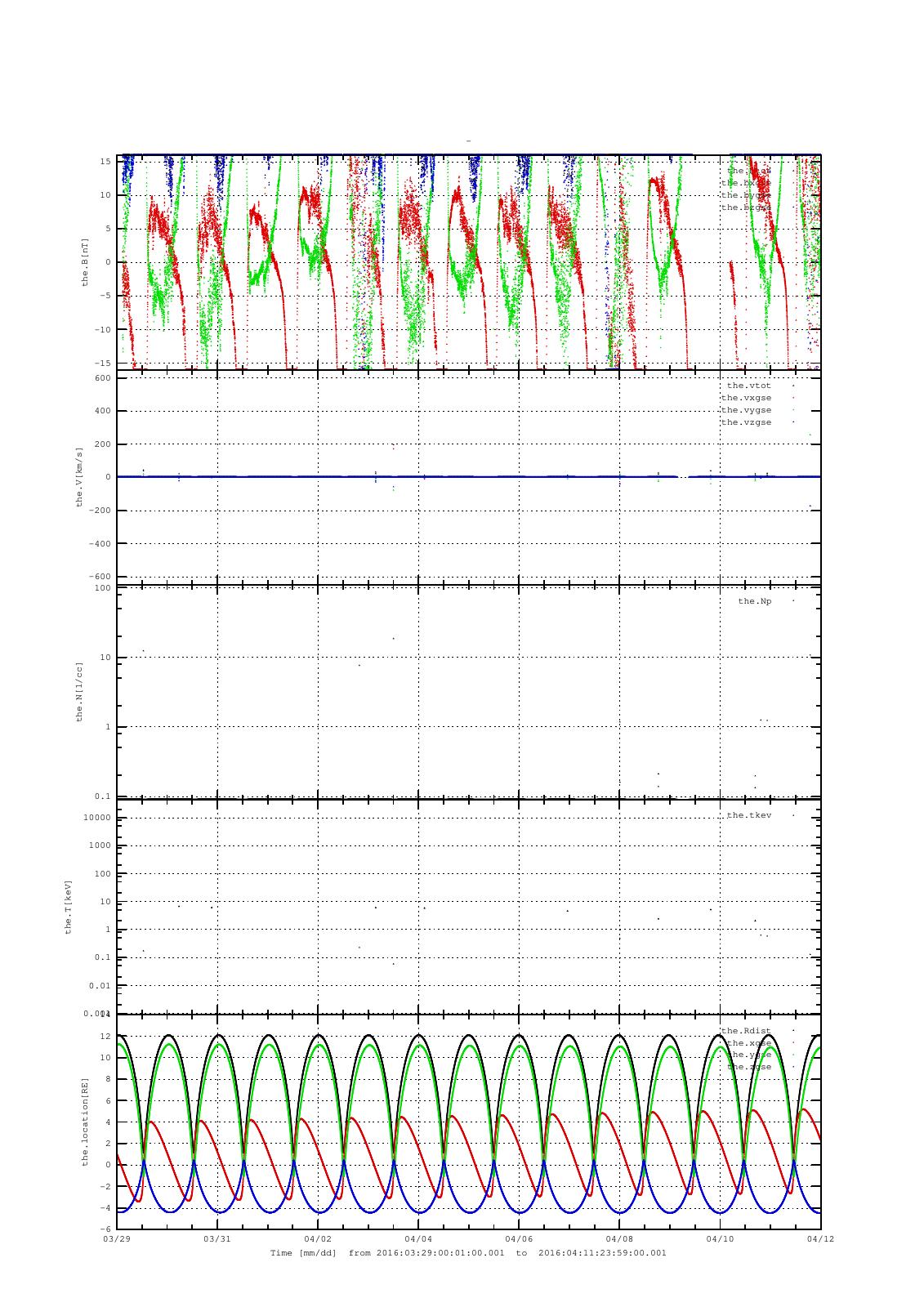Click the '-200' tick on velocity axis
The height and width of the screenshot is (1307, 924).
tap(100, 511)
